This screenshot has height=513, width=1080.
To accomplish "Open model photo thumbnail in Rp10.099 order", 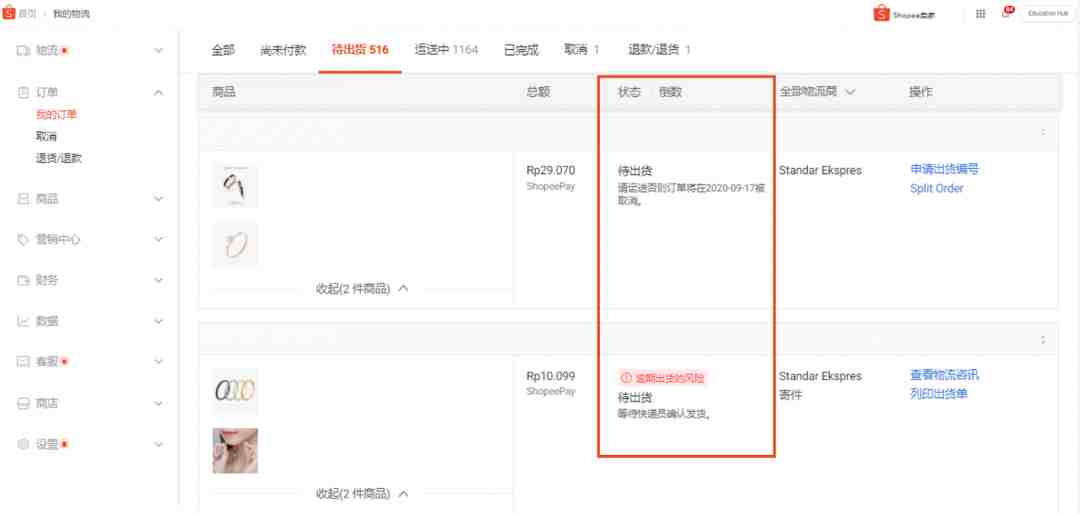I will [235, 450].
